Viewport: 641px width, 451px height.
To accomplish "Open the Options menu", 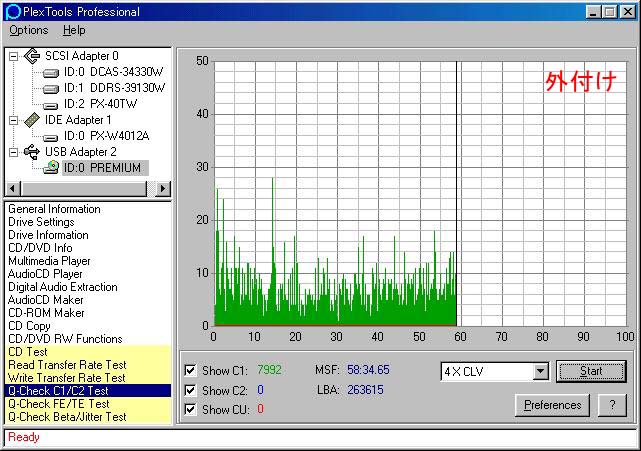I will [x=29, y=30].
